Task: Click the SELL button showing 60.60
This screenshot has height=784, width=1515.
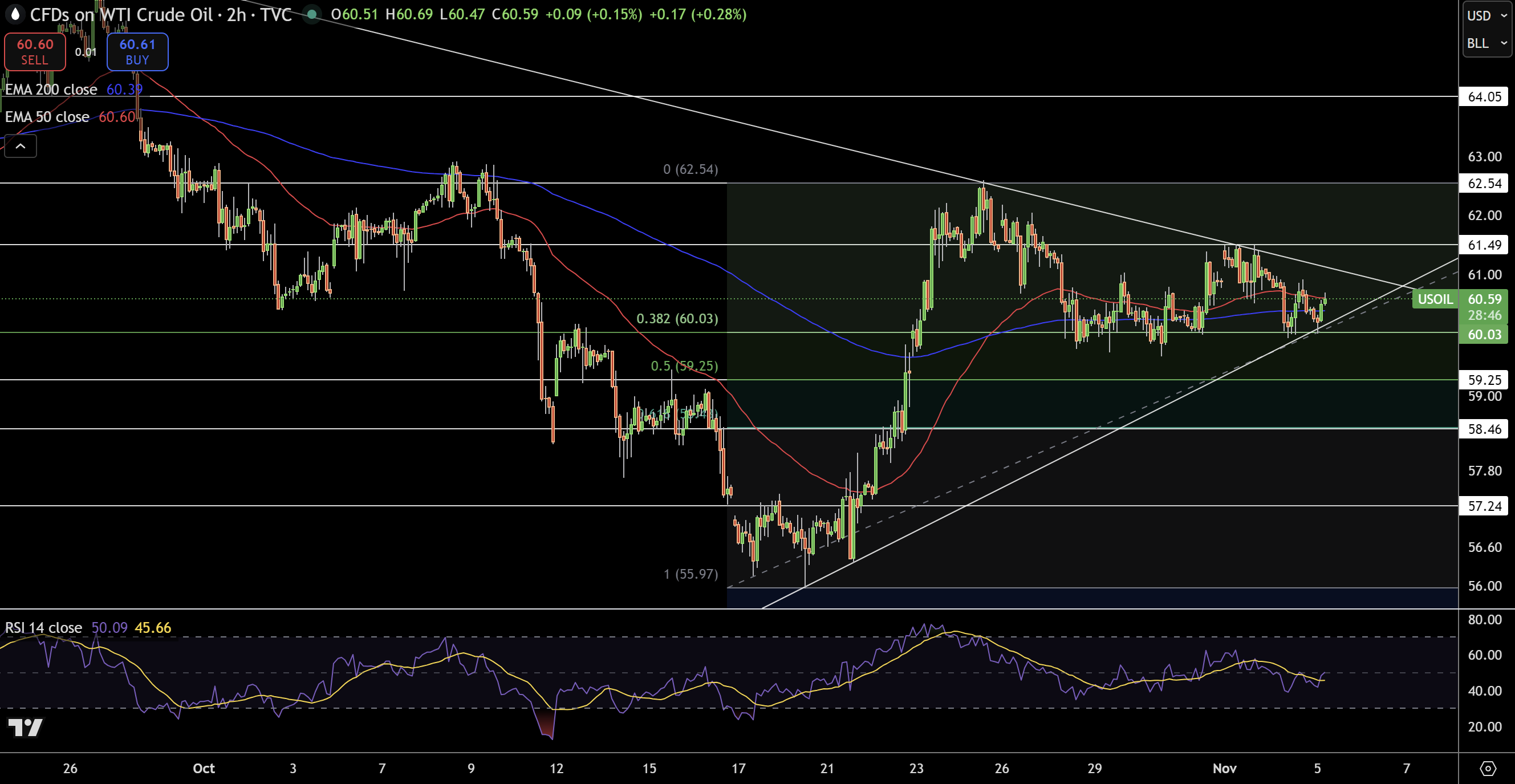Action: point(34,52)
